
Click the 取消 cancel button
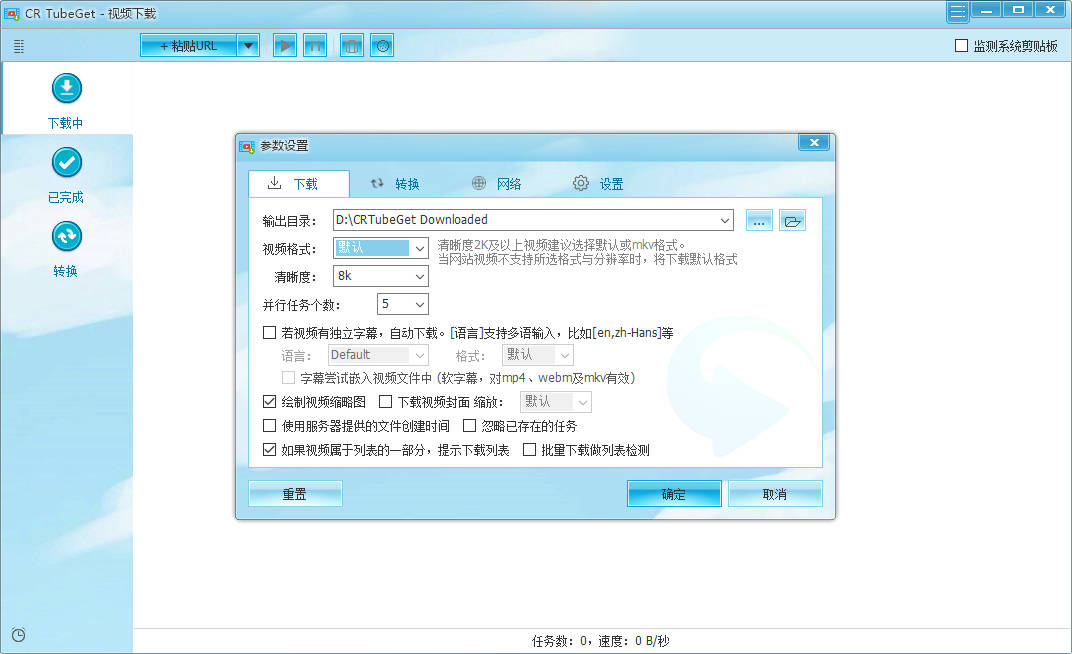click(x=775, y=493)
